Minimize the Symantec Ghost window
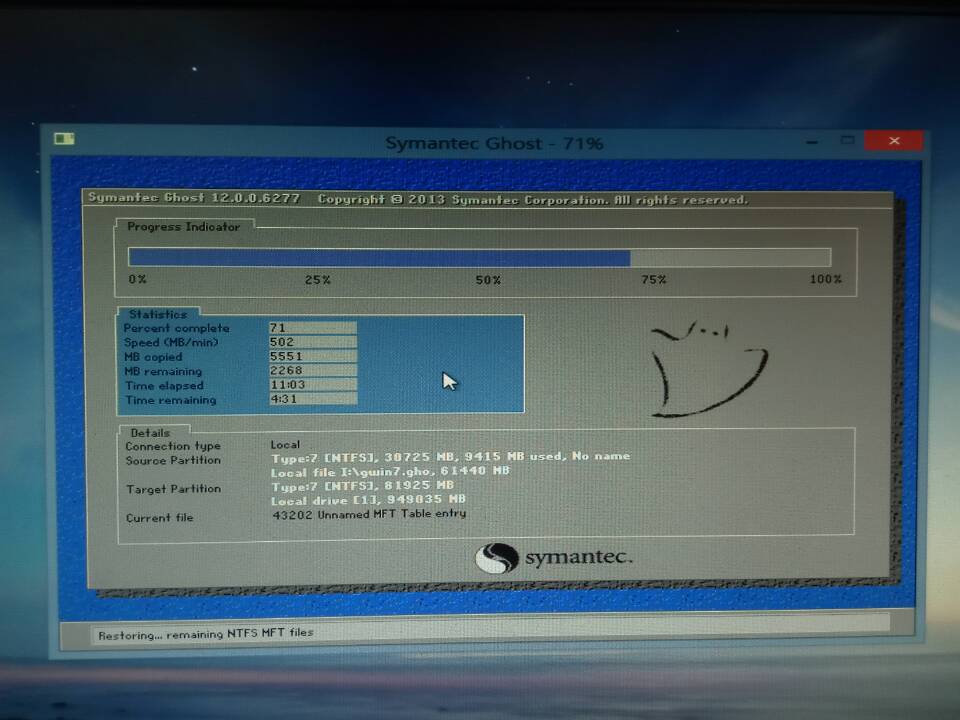This screenshot has width=960, height=720. coord(812,142)
